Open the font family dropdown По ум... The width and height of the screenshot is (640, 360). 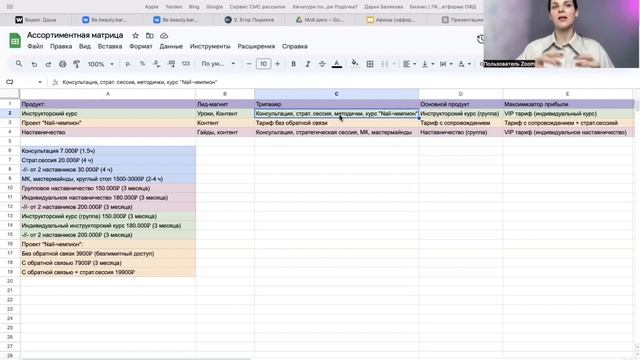pos(218,64)
